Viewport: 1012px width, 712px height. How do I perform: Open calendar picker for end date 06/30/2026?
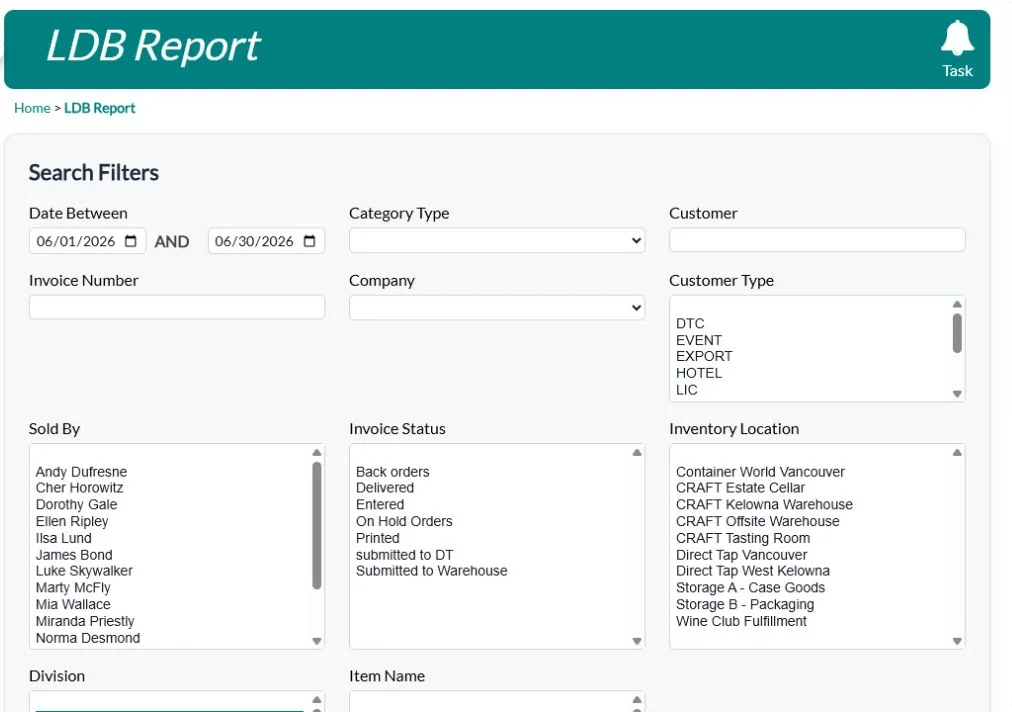tap(309, 241)
